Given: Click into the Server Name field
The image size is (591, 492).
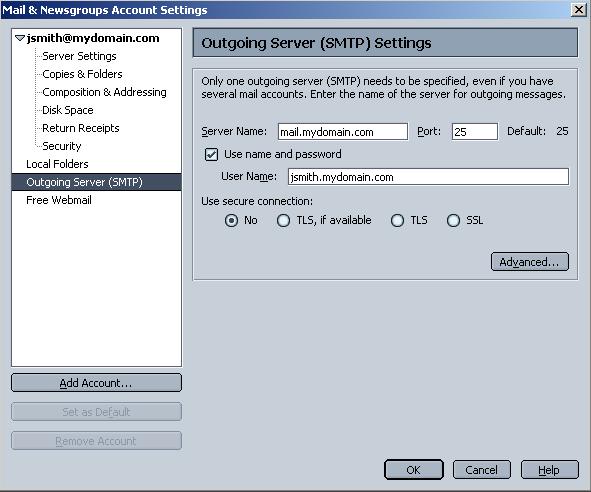Looking at the screenshot, I should tap(343, 132).
